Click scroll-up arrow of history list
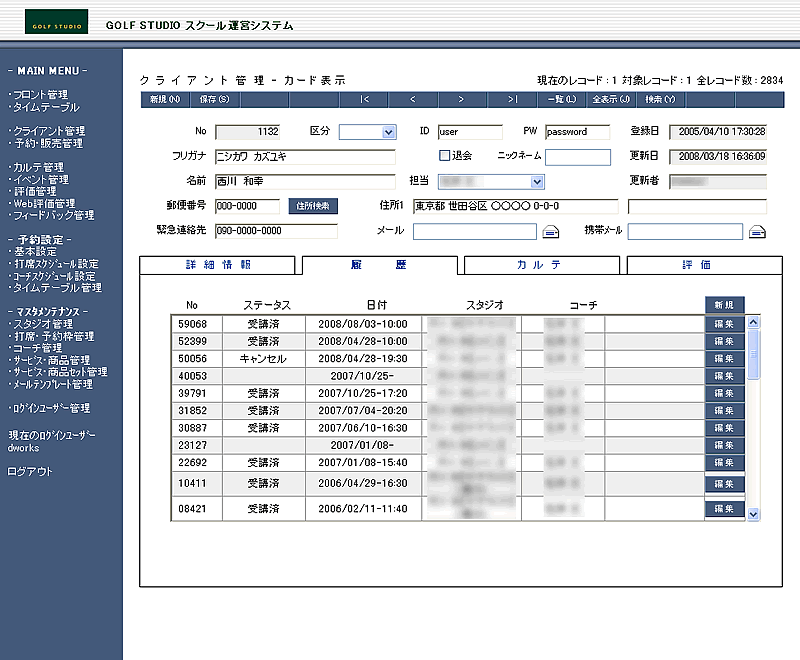This screenshot has height=660, width=800. 754,322
